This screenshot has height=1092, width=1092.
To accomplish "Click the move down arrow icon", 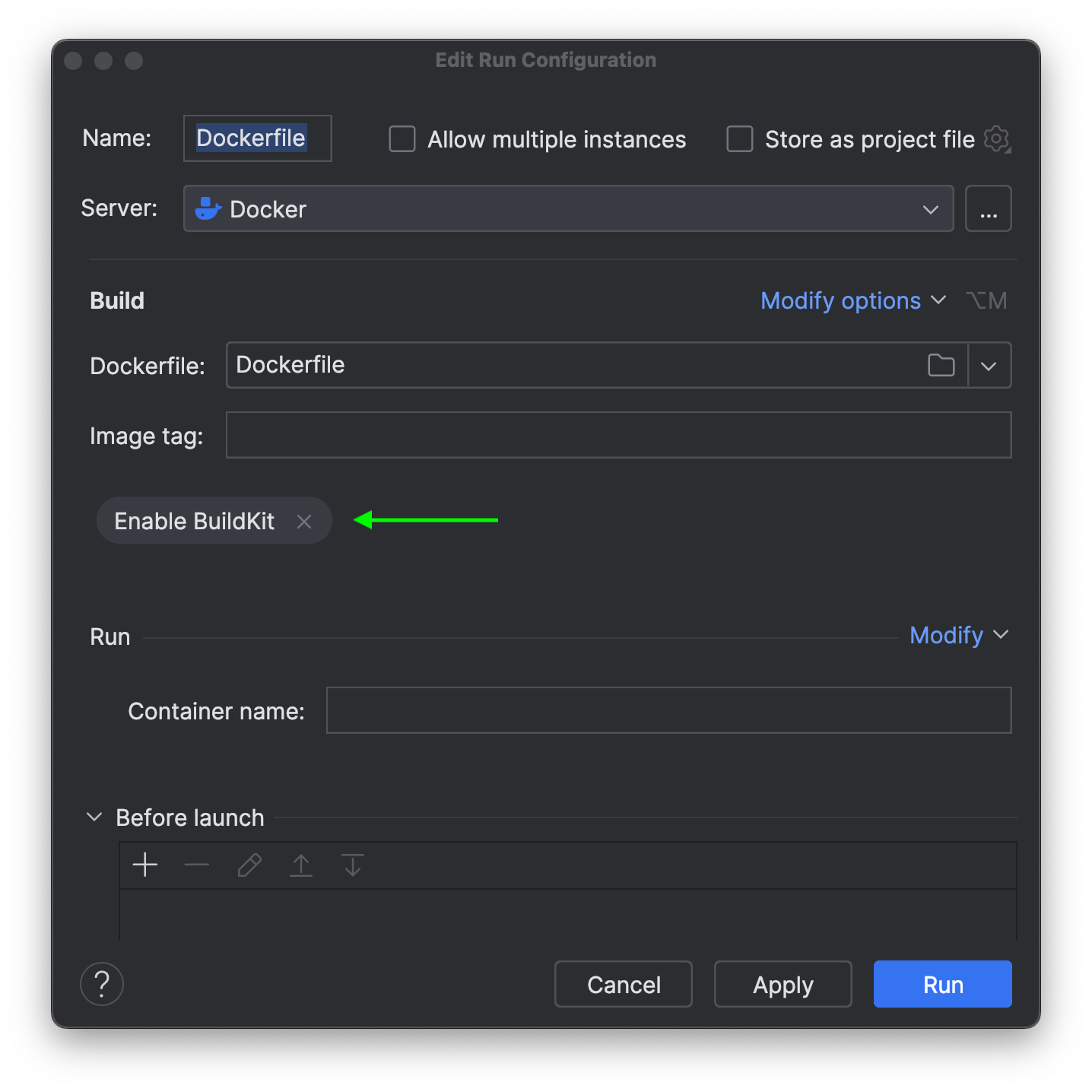I will click(x=353, y=865).
